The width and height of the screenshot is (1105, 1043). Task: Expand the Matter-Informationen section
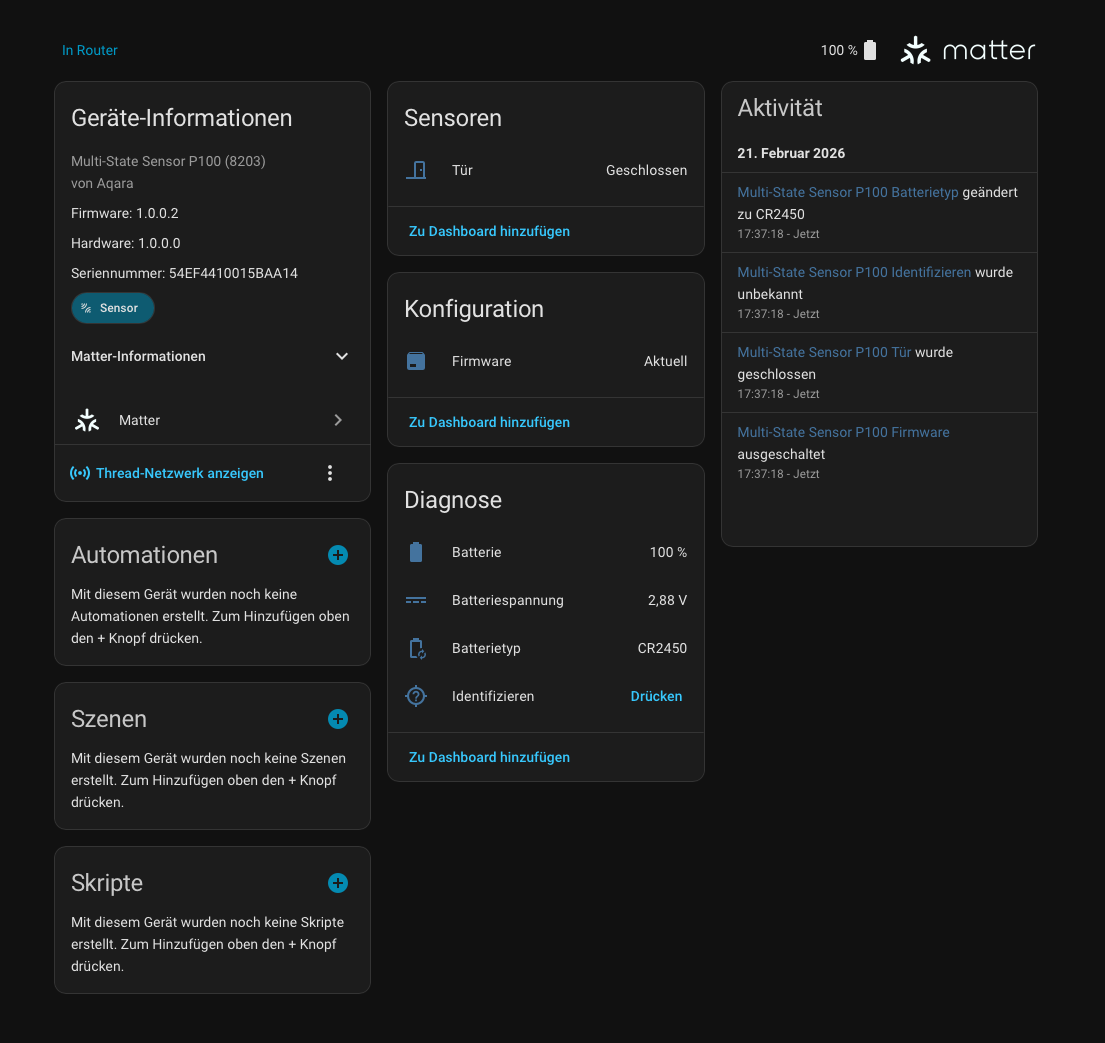[x=342, y=356]
